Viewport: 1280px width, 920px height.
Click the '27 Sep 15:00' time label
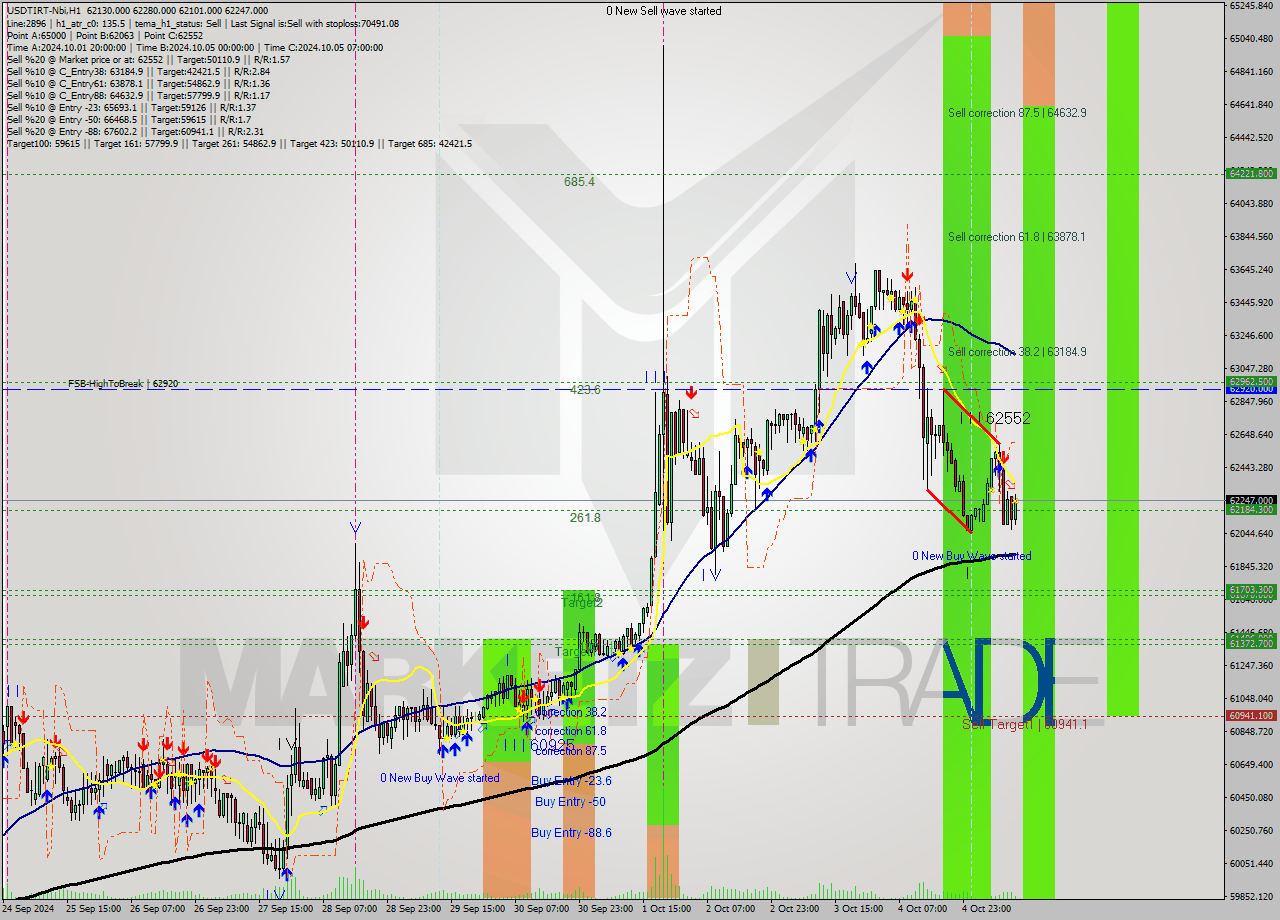(287, 909)
